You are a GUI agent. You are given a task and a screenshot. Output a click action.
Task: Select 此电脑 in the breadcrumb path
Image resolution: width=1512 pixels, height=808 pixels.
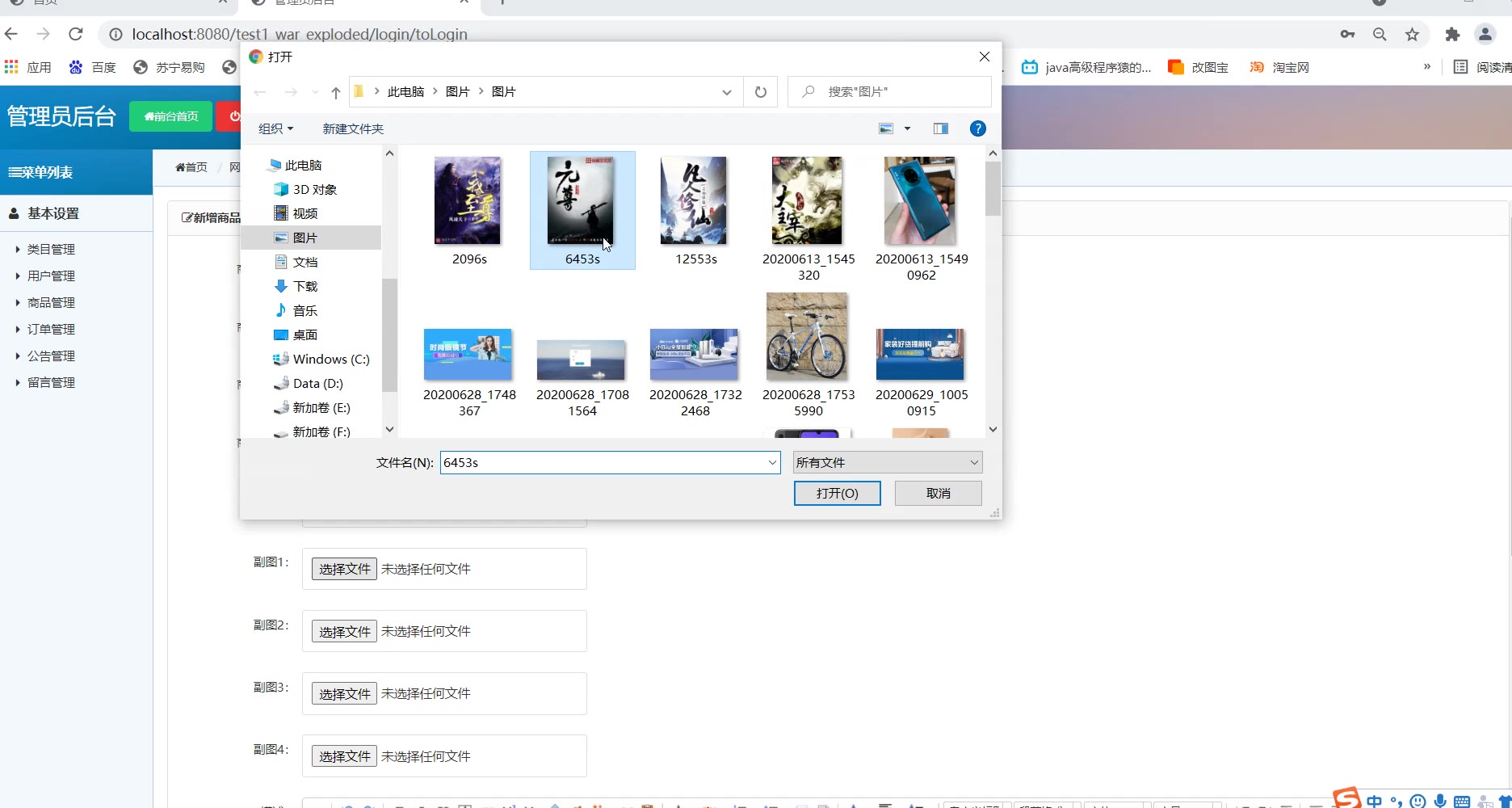[x=405, y=92]
